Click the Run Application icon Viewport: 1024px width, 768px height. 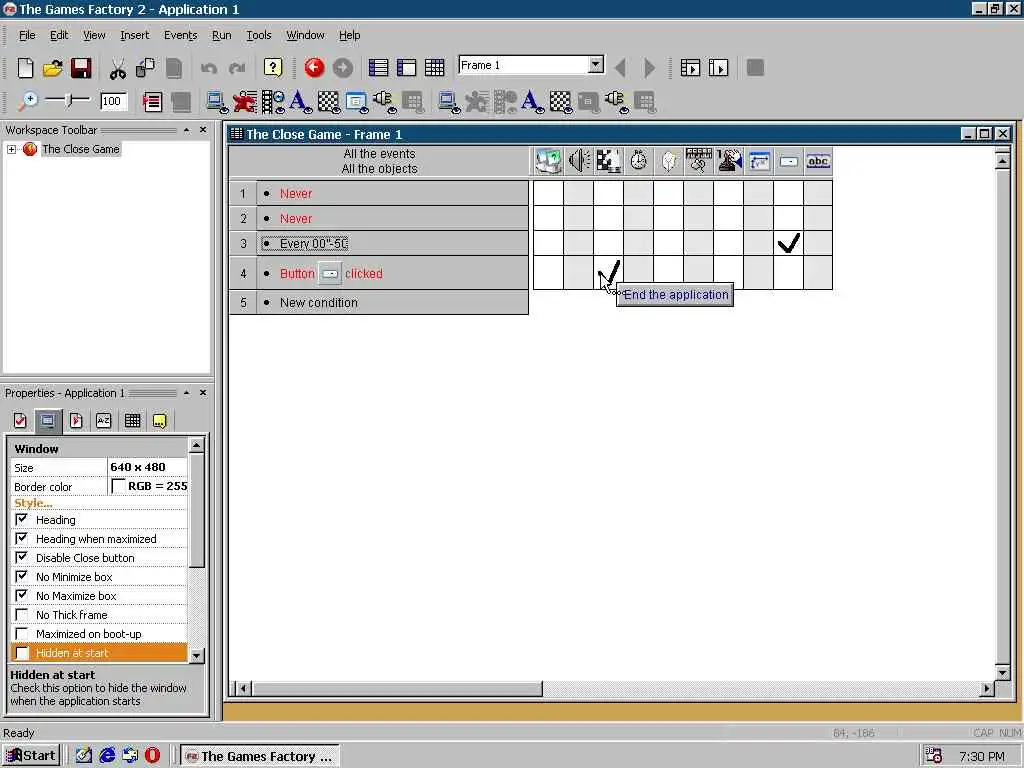coord(690,67)
